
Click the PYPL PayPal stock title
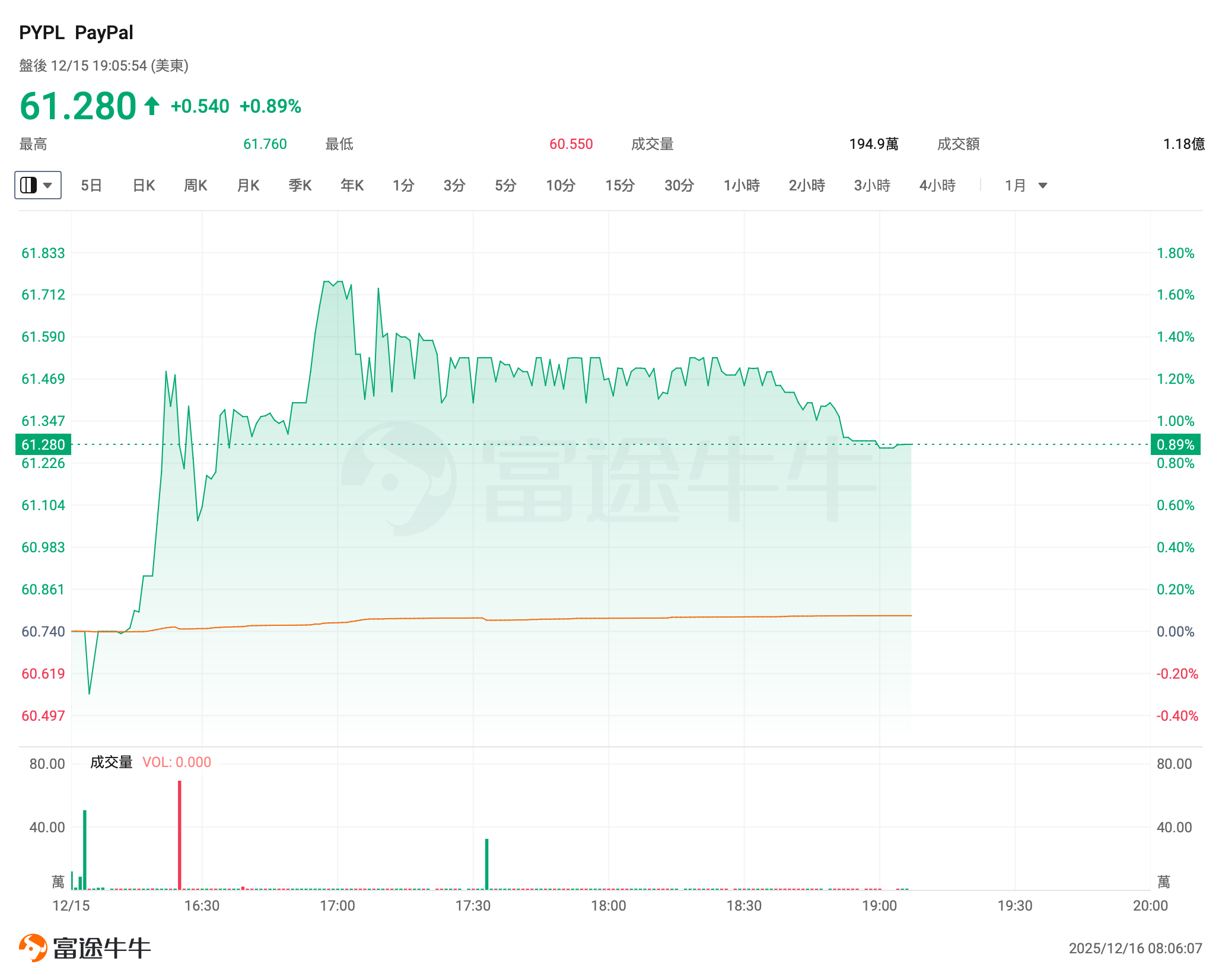click(76, 33)
